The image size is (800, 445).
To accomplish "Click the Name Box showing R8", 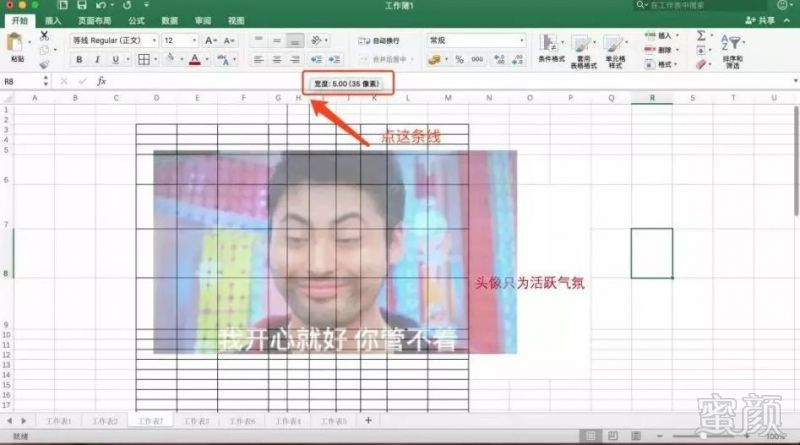I will [21, 81].
